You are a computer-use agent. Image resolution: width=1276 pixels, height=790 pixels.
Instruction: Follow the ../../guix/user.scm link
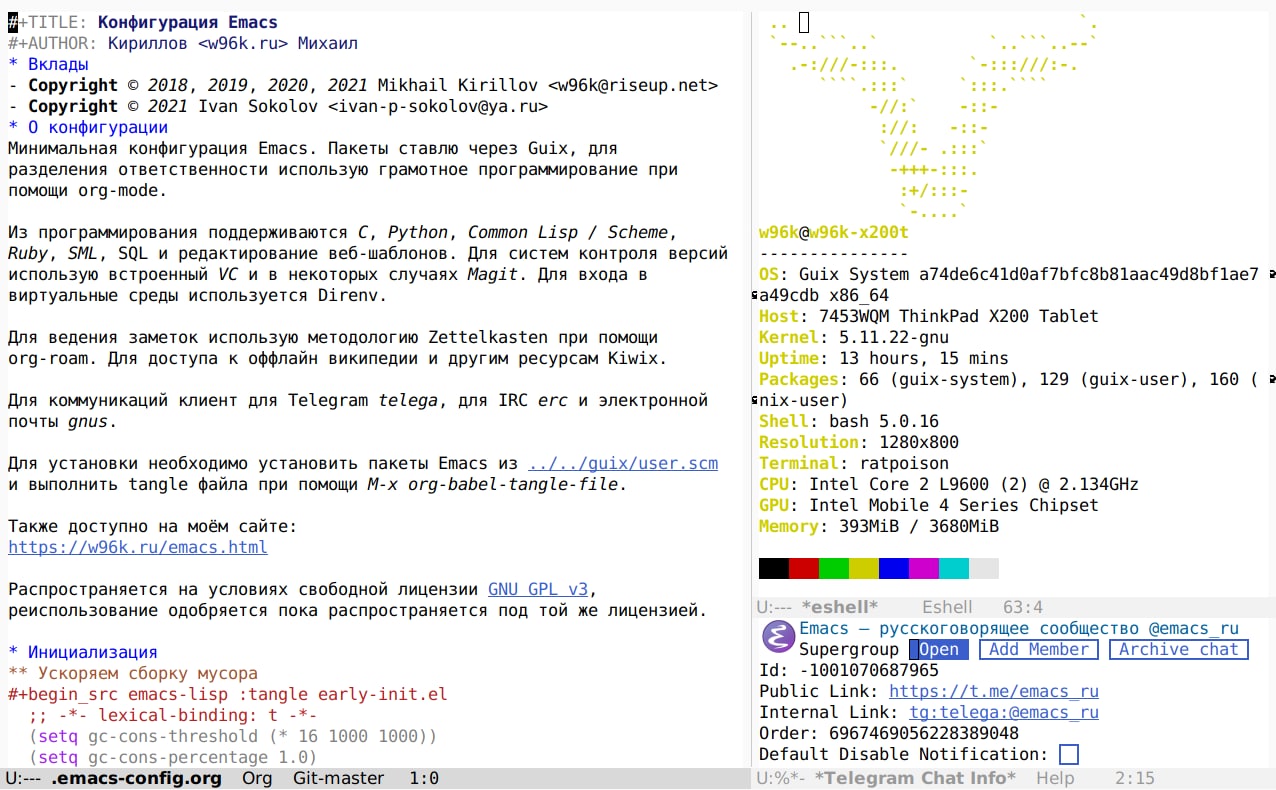pos(623,463)
